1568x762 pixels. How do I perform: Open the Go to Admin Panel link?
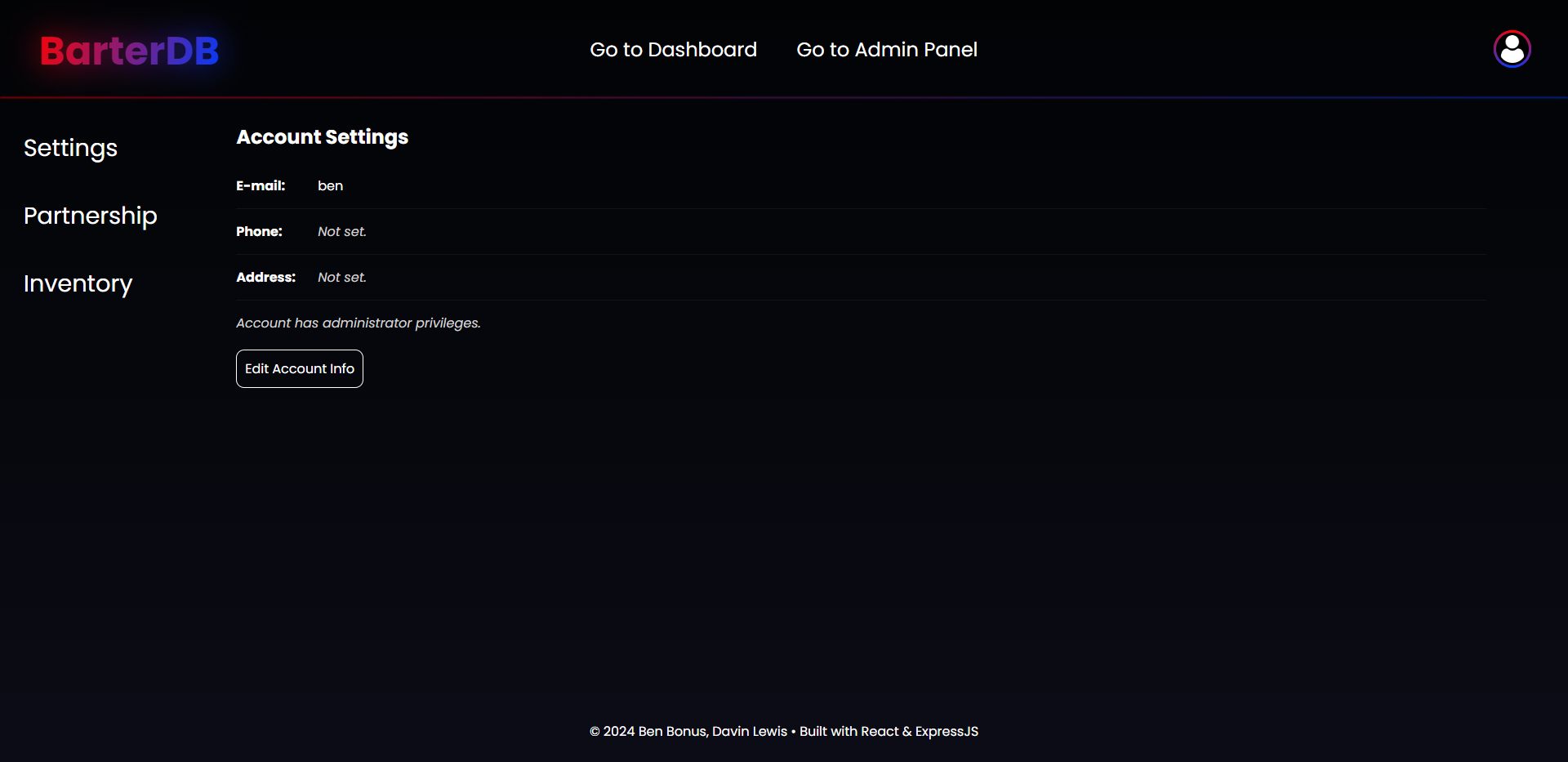[886, 50]
